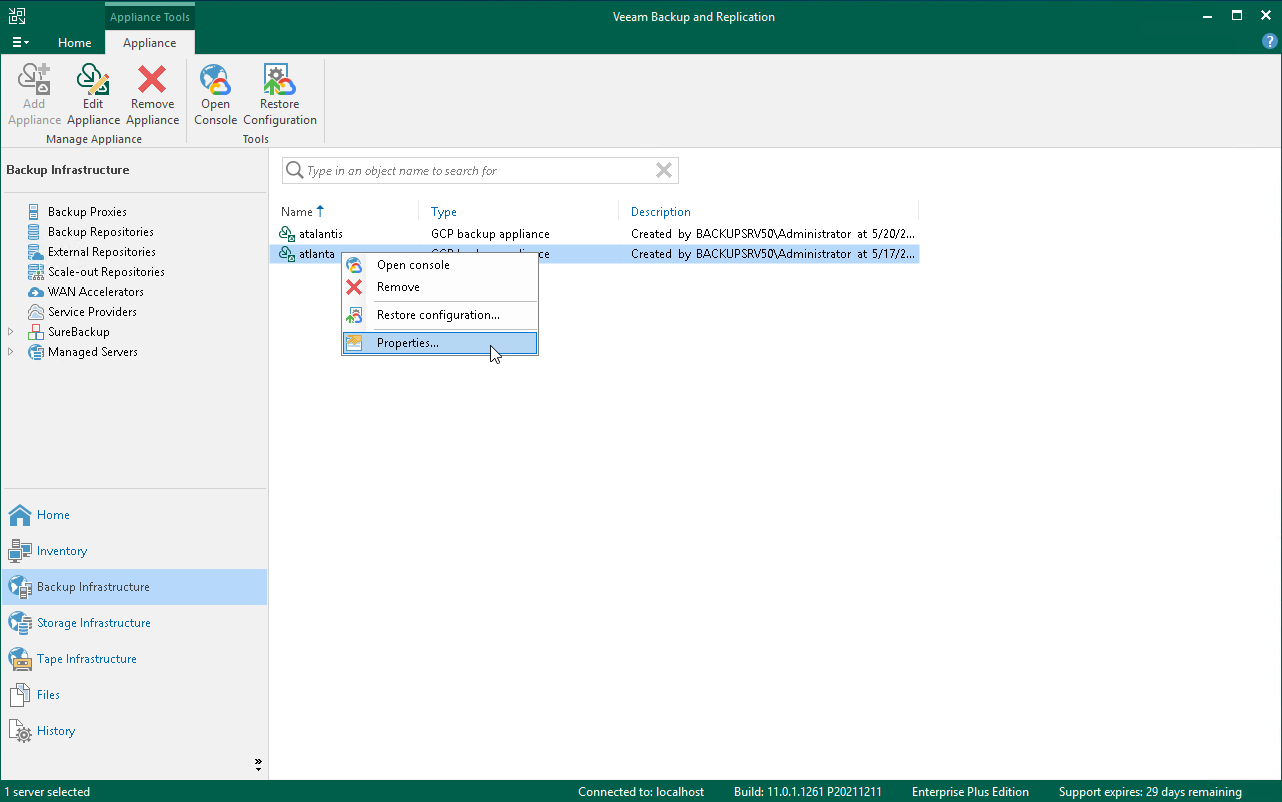
Task: Open the History view
Action: click(134, 731)
